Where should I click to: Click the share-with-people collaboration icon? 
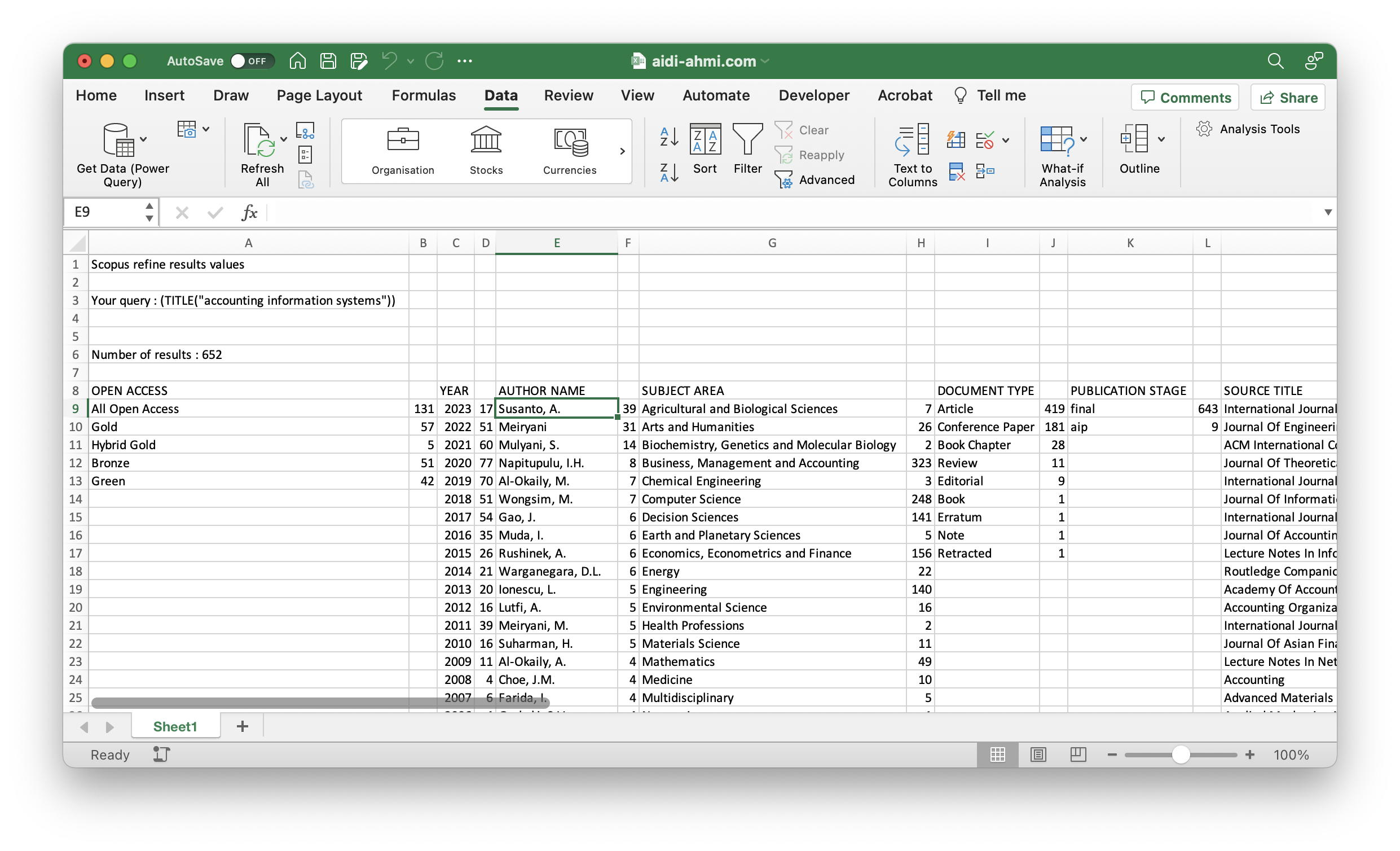tap(1314, 61)
